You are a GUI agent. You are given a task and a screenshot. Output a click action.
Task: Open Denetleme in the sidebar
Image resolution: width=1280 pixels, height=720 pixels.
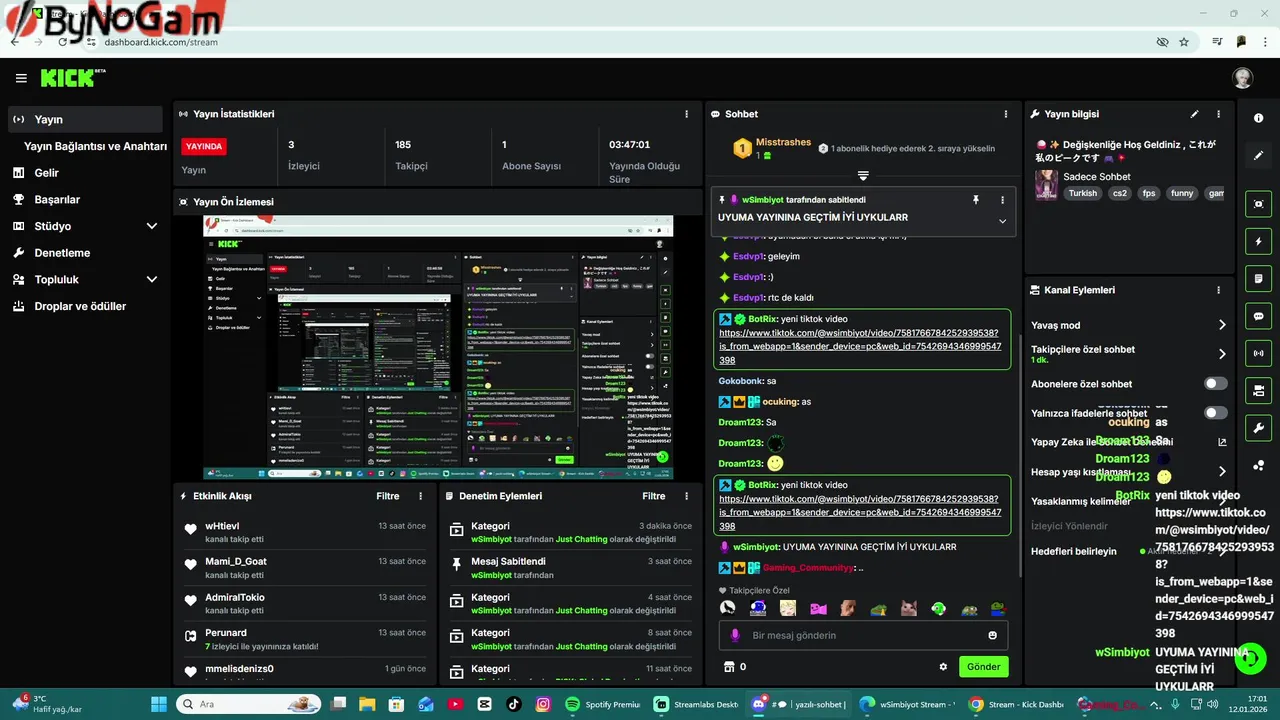tap(62, 253)
